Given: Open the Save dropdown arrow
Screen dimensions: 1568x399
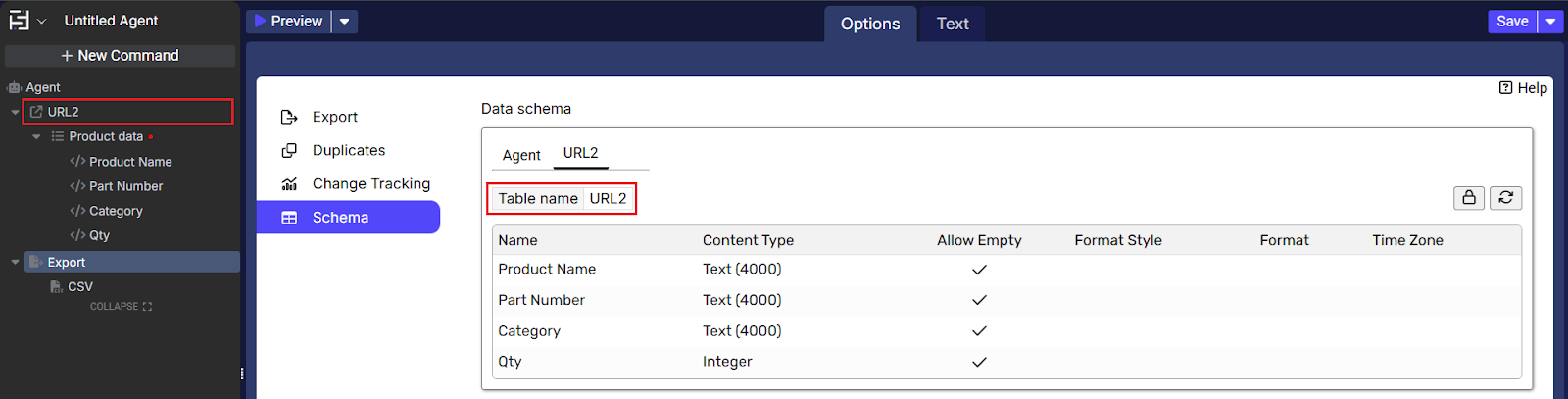Looking at the screenshot, I should (1550, 21).
